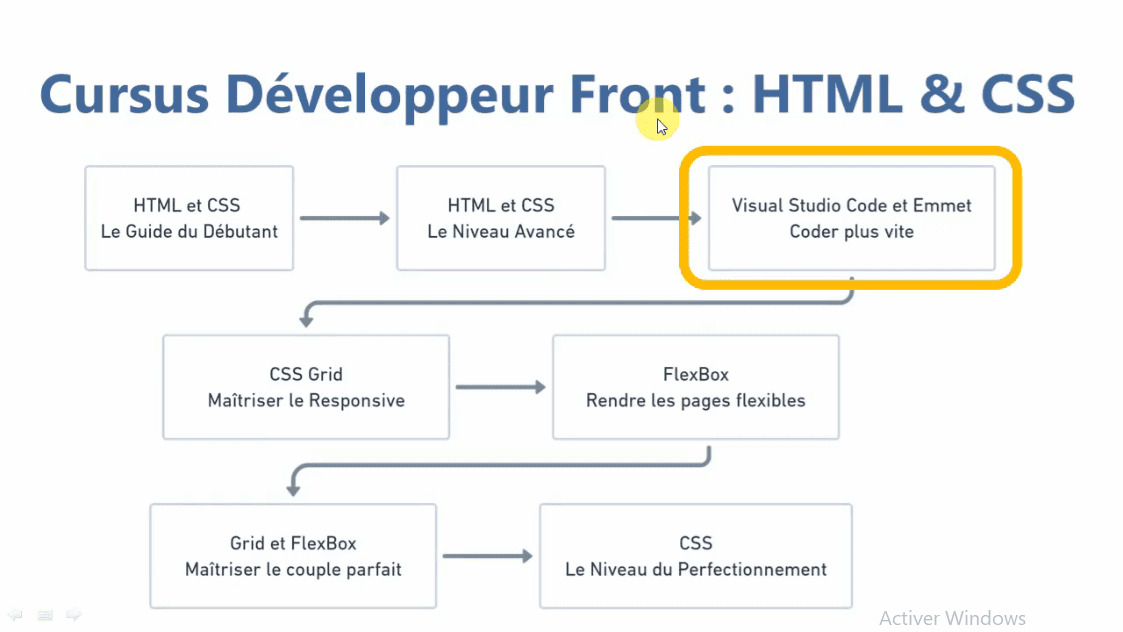
Task: Click the 'Coder plus vite' subtitle text
Action: tap(851, 232)
